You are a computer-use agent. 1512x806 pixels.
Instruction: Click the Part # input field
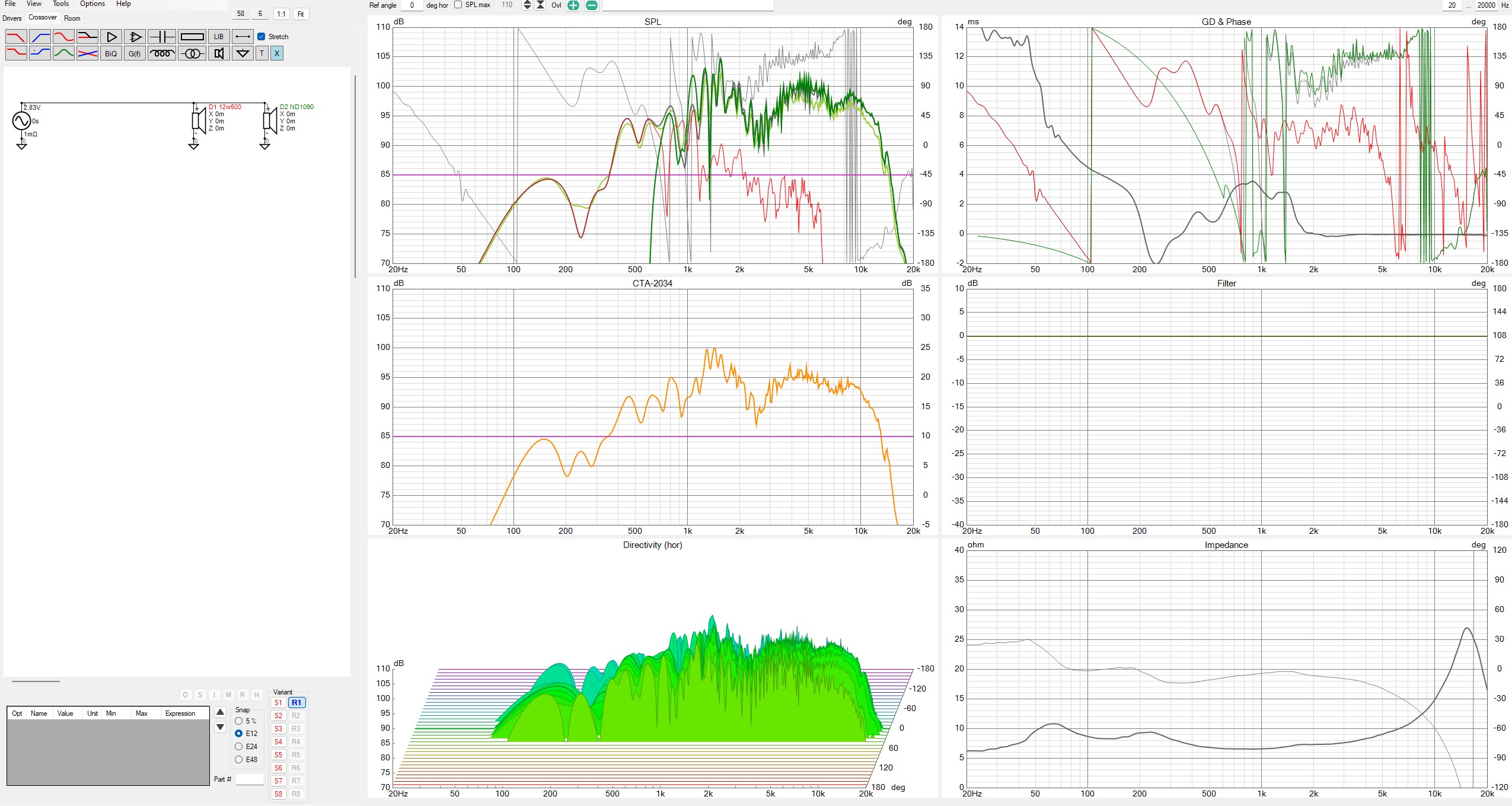(250, 779)
